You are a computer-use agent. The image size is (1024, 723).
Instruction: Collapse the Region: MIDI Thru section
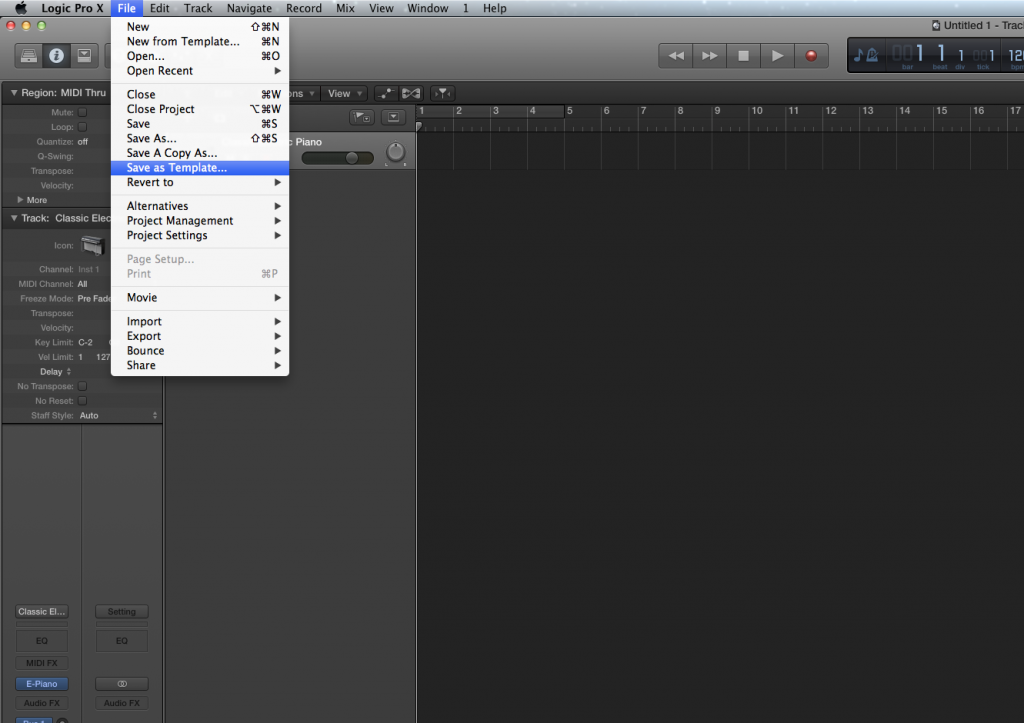point(14,93)
